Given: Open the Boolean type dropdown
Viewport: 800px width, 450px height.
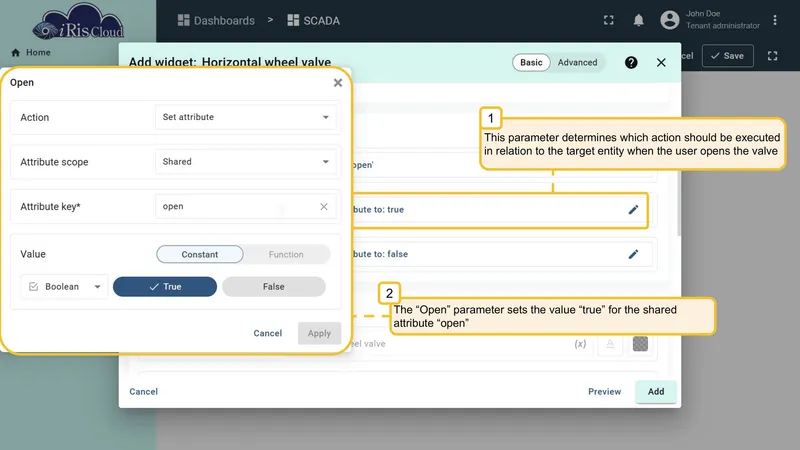Looking at the screenshot, I should [x=64, y=287].
